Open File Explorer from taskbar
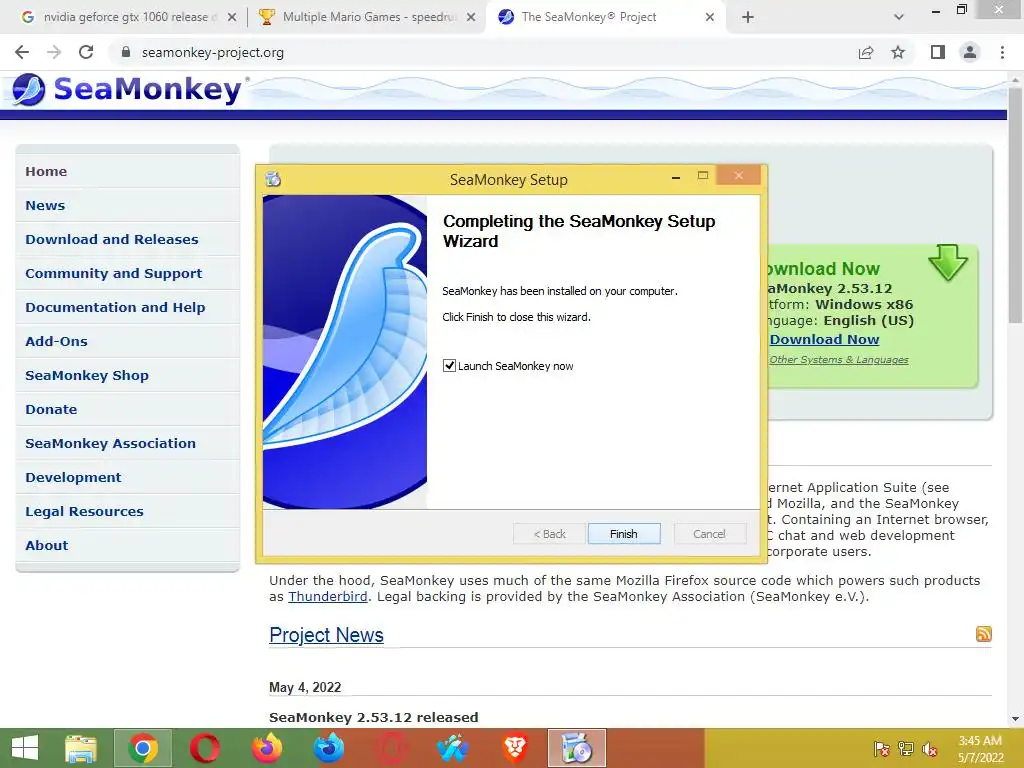The image size is (1024, 768). [81, 748]
